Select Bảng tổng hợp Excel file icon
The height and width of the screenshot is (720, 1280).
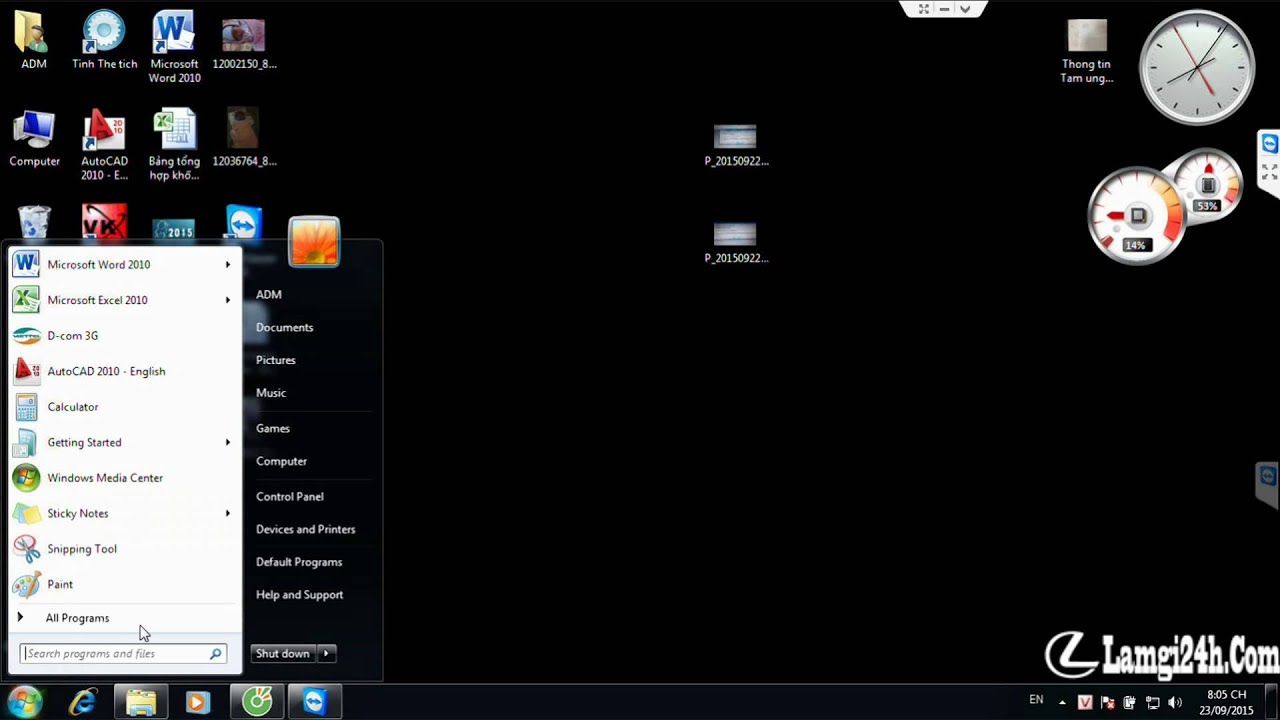point(174,145)
